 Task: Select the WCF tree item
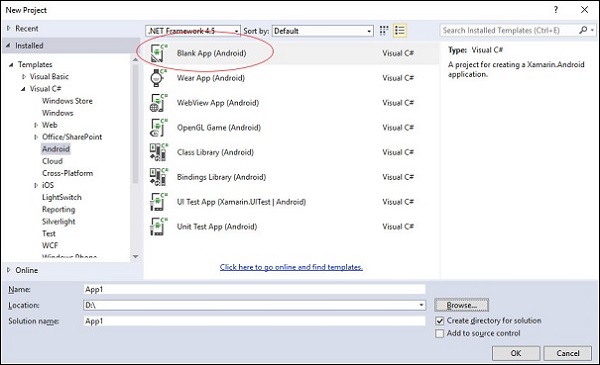50,245
